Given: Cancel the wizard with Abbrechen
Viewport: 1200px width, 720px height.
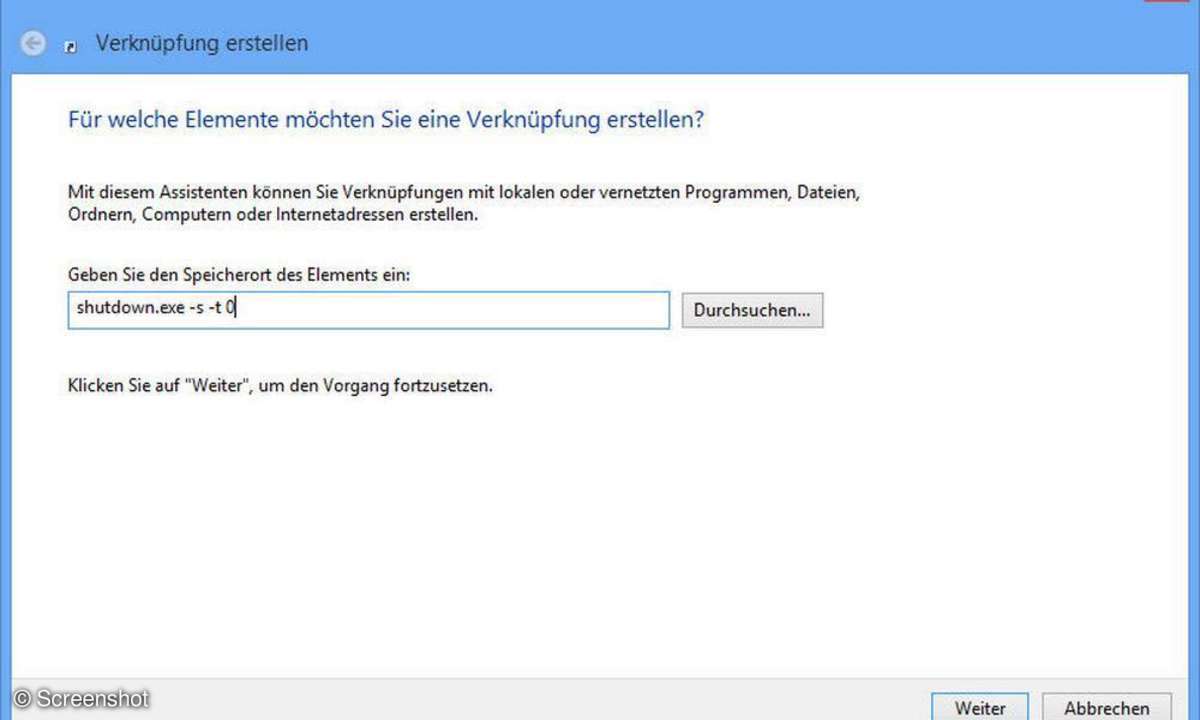Looking at the screenshot, I should coord(1106,706).
